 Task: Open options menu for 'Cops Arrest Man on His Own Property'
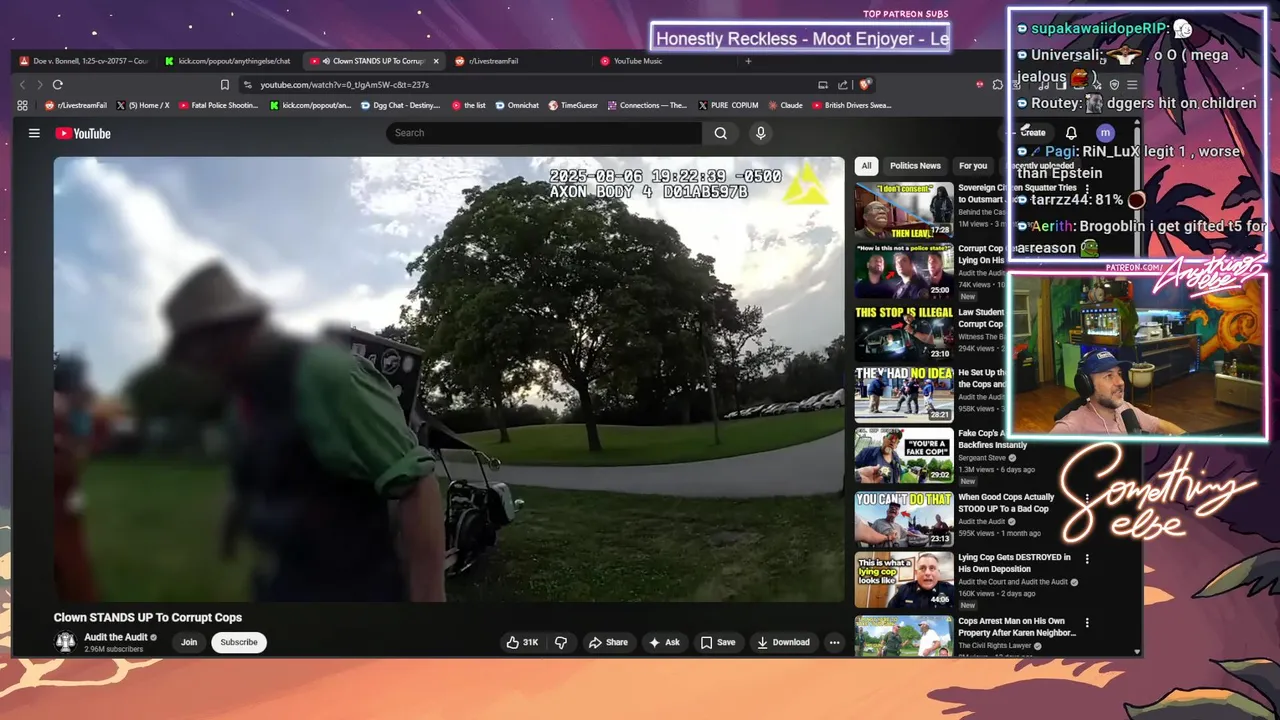(x=1087, y=622)
